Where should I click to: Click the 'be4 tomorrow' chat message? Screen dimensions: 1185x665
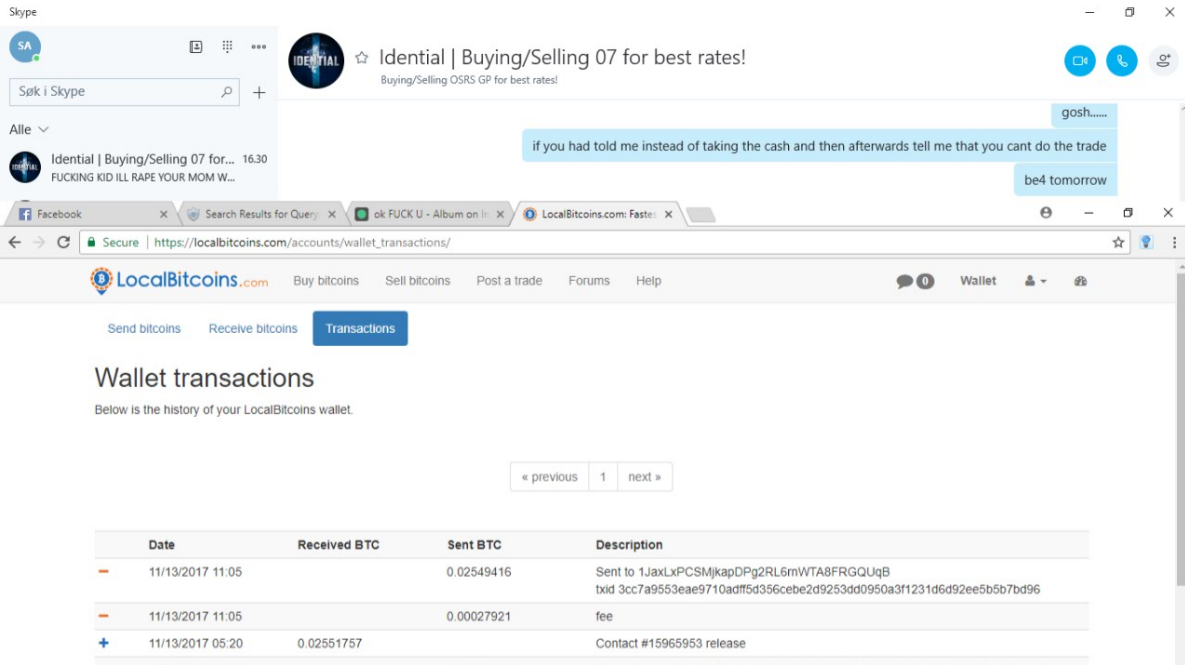point(1066,180)
